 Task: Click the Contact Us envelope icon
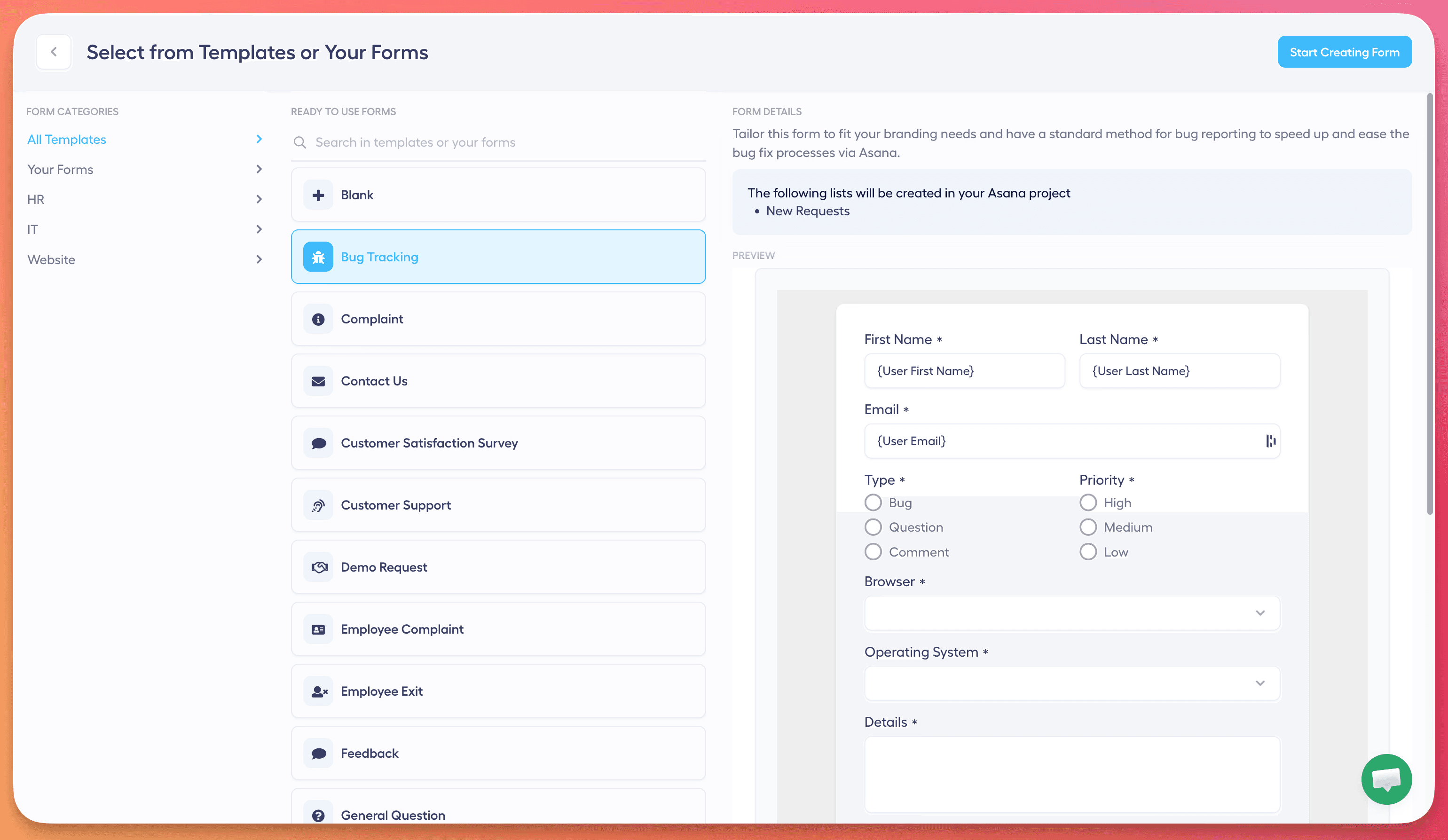318,381
